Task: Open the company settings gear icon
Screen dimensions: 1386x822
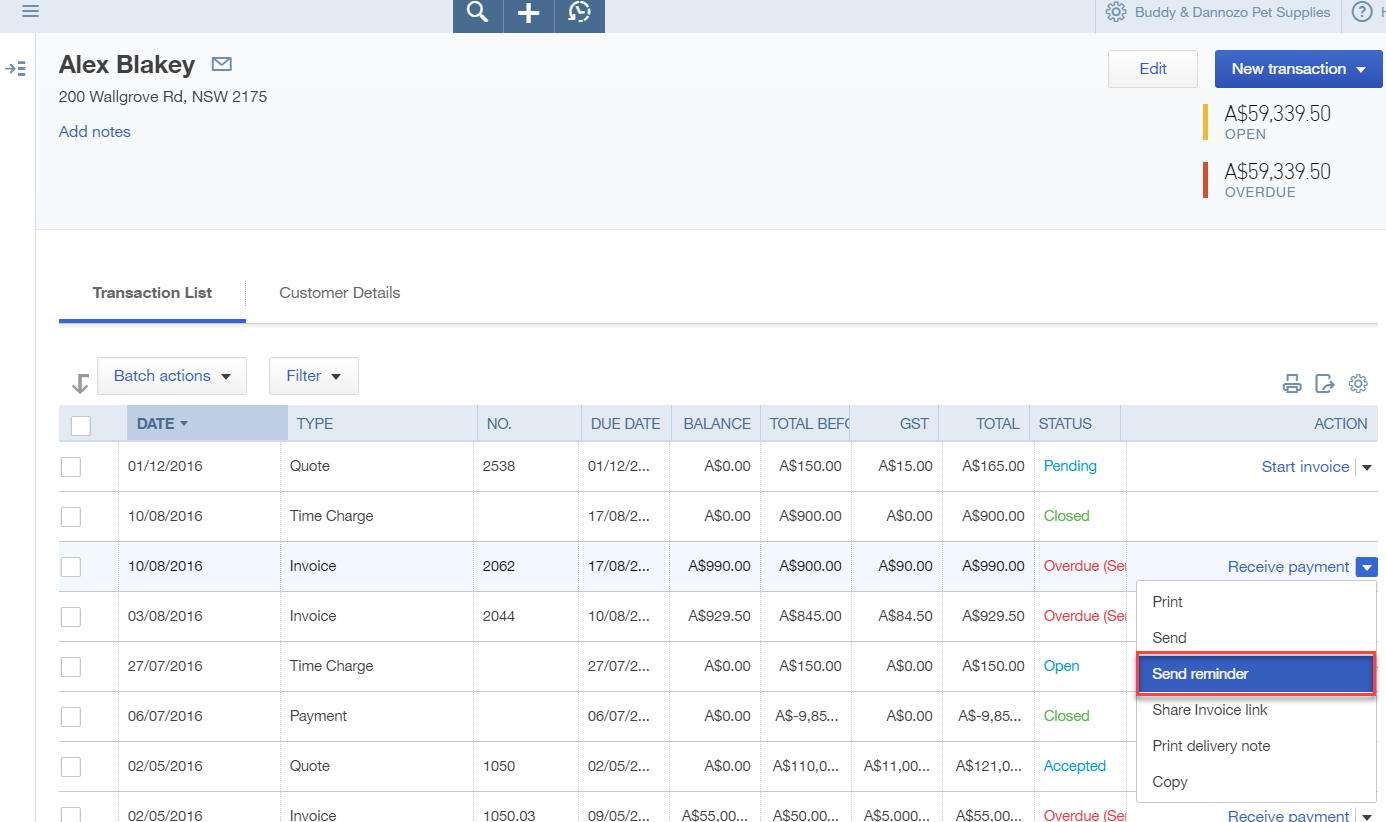Action: click(x=1116, y=13)
